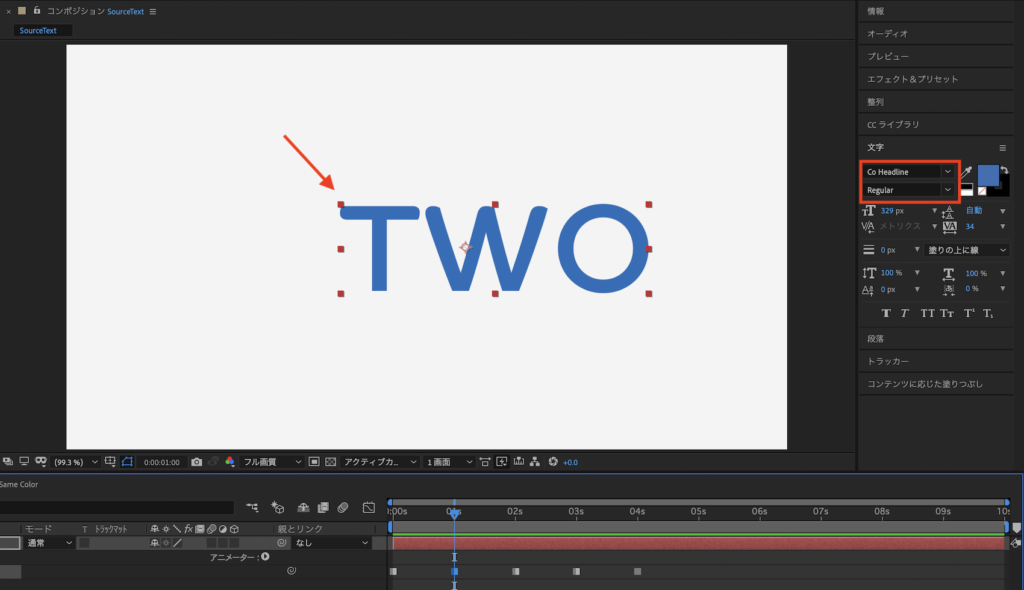The width and height of the screenshot is (1024, 590).
Task: Select the keyframe at the 02s mark
Action: 516,572
